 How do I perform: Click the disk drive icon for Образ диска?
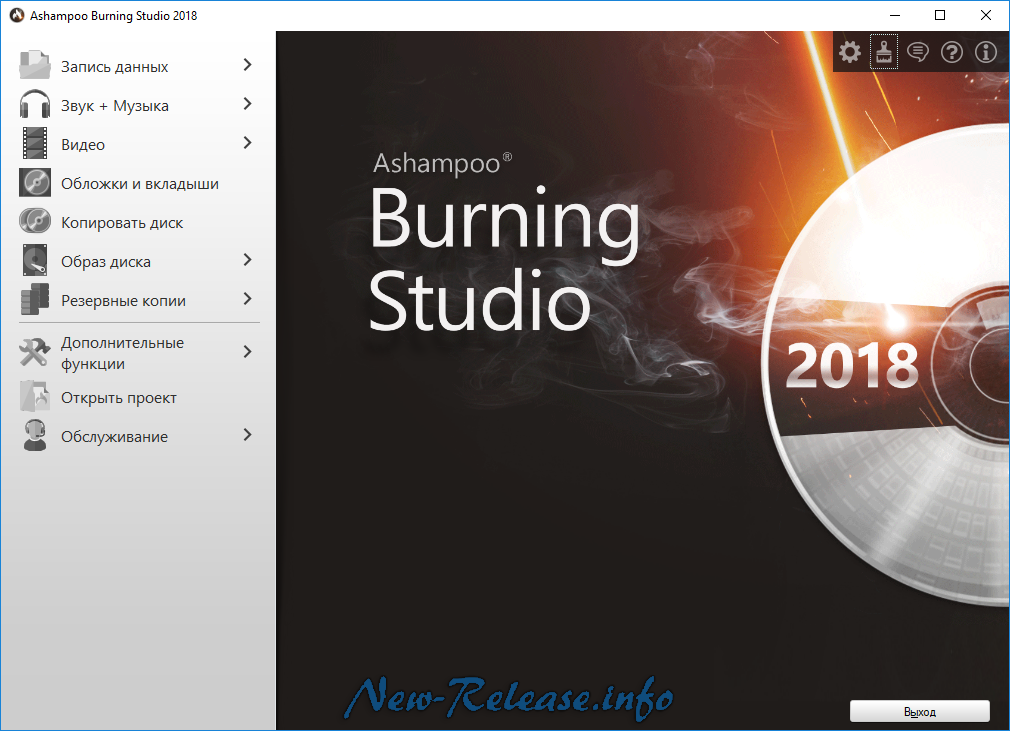coord(35,260)
